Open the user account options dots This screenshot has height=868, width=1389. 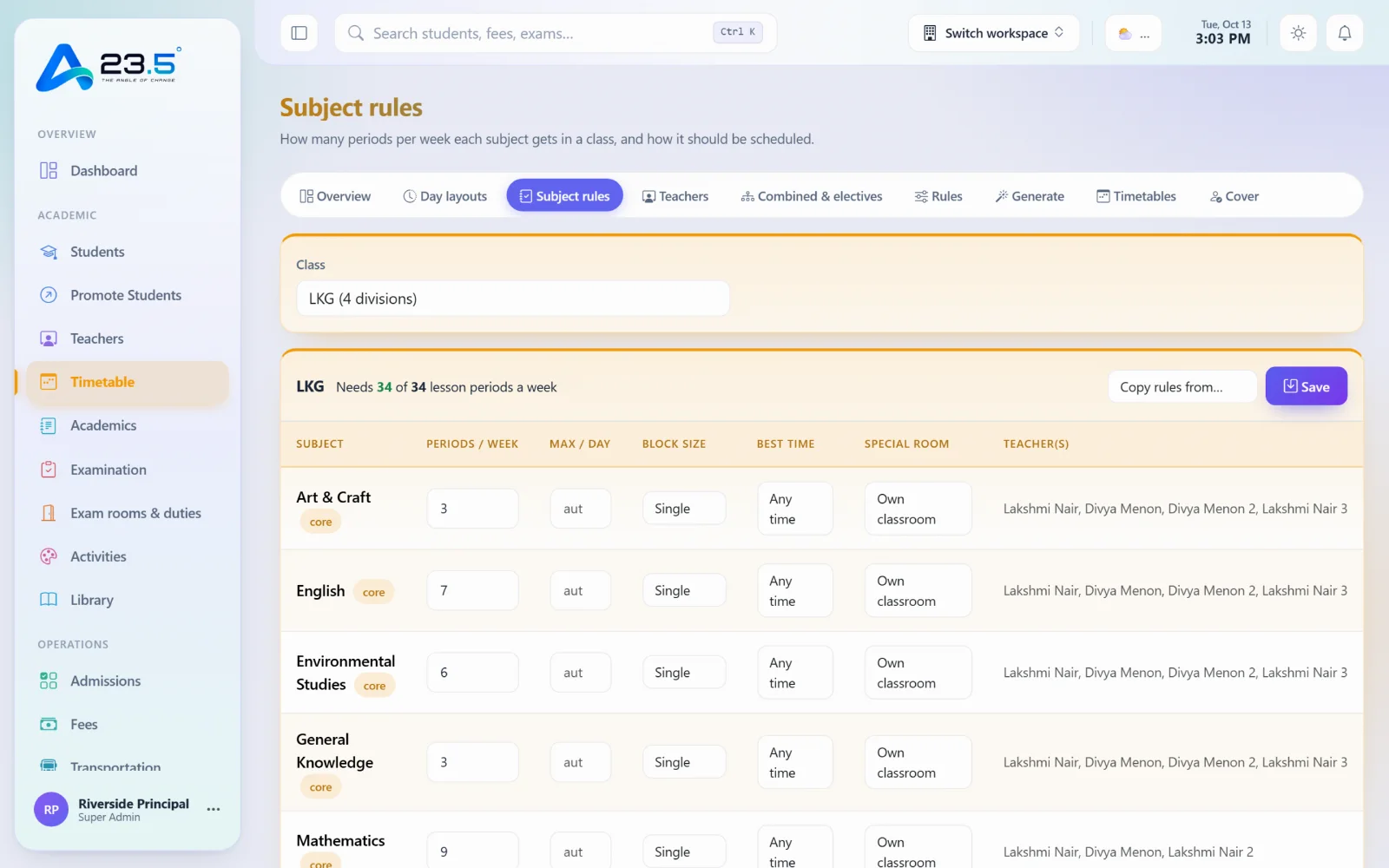click(x=214, y=809)
